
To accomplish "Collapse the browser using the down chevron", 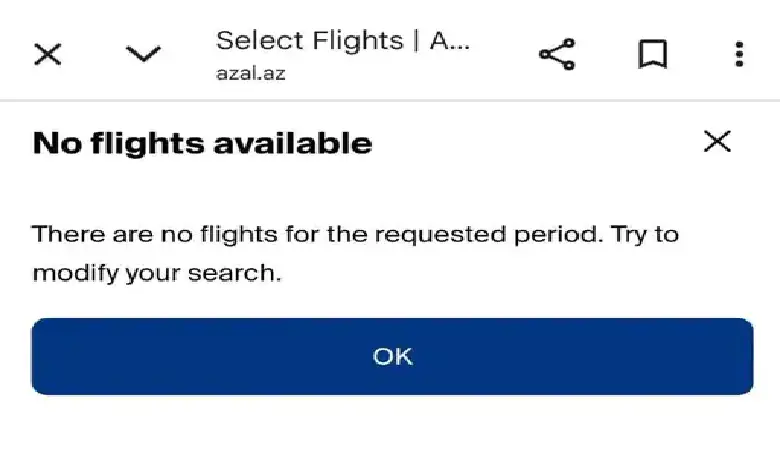I will click(143, 54).
